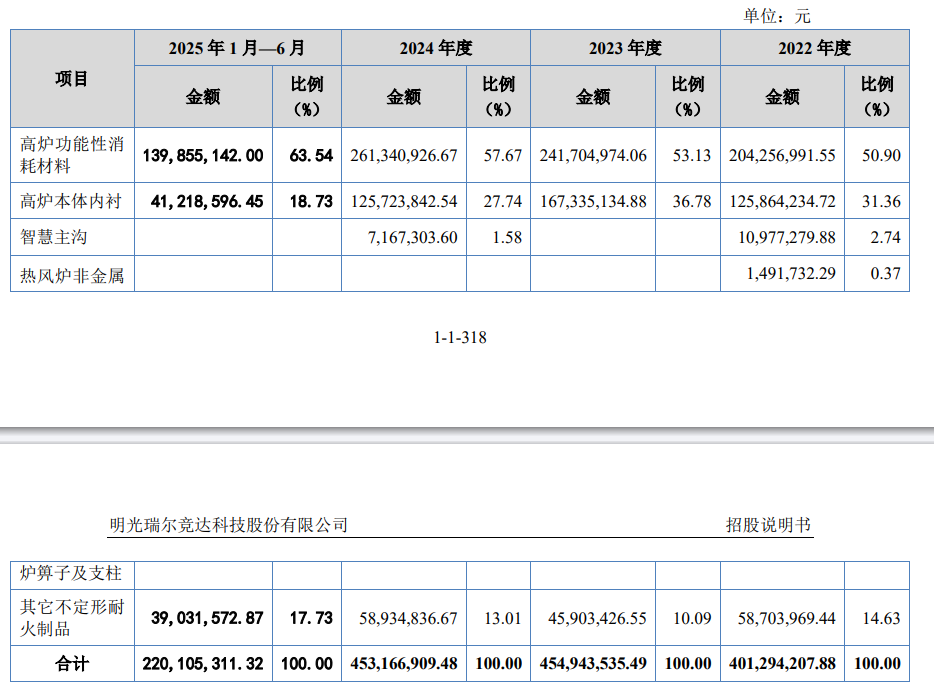
Task: Click the company name 明光瑞尔竞达科技股份有限公司
Action: pos(229,525)
